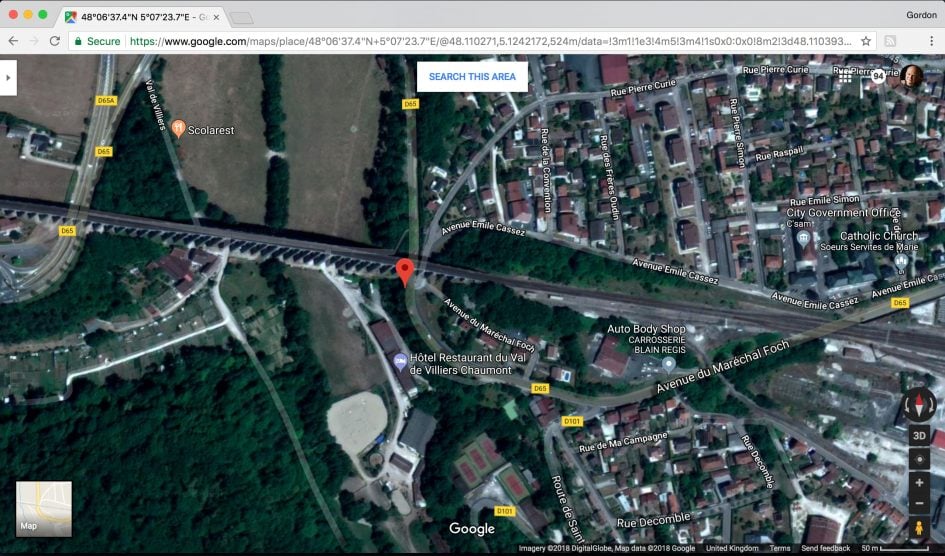Screen dimensions: 945x556
Task: Toggle the 3D view button
Action: point(919,436)
